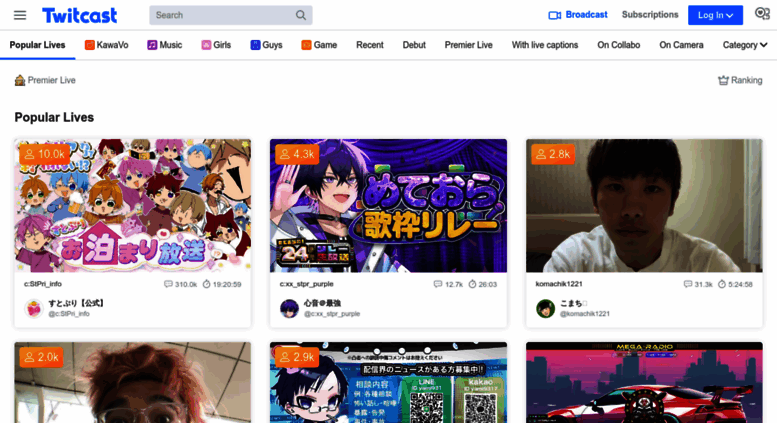
Task: Click the search magnifier icon
Action: coord(301,15)
